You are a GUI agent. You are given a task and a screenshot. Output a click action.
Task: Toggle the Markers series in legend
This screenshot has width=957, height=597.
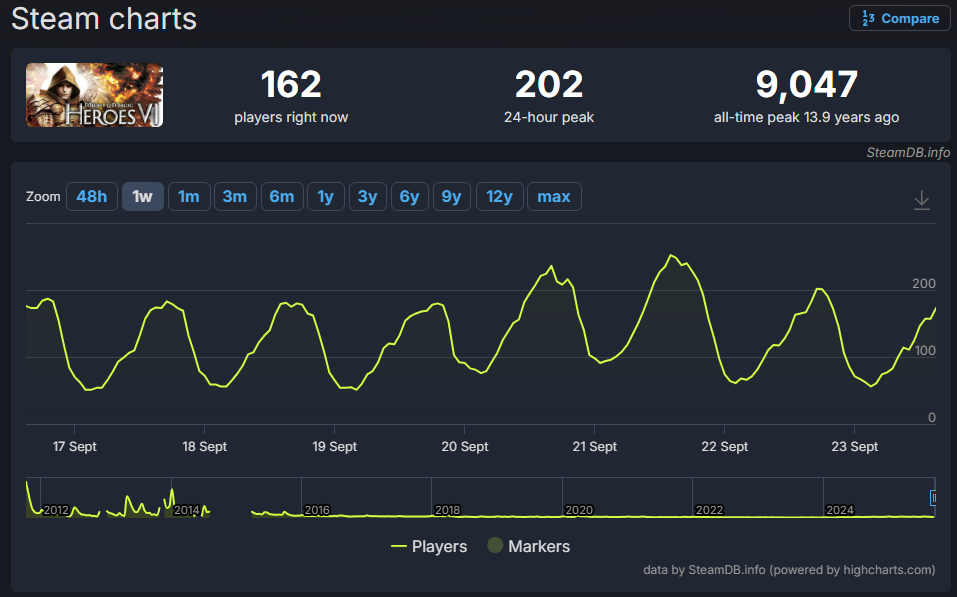pos(529,546)
